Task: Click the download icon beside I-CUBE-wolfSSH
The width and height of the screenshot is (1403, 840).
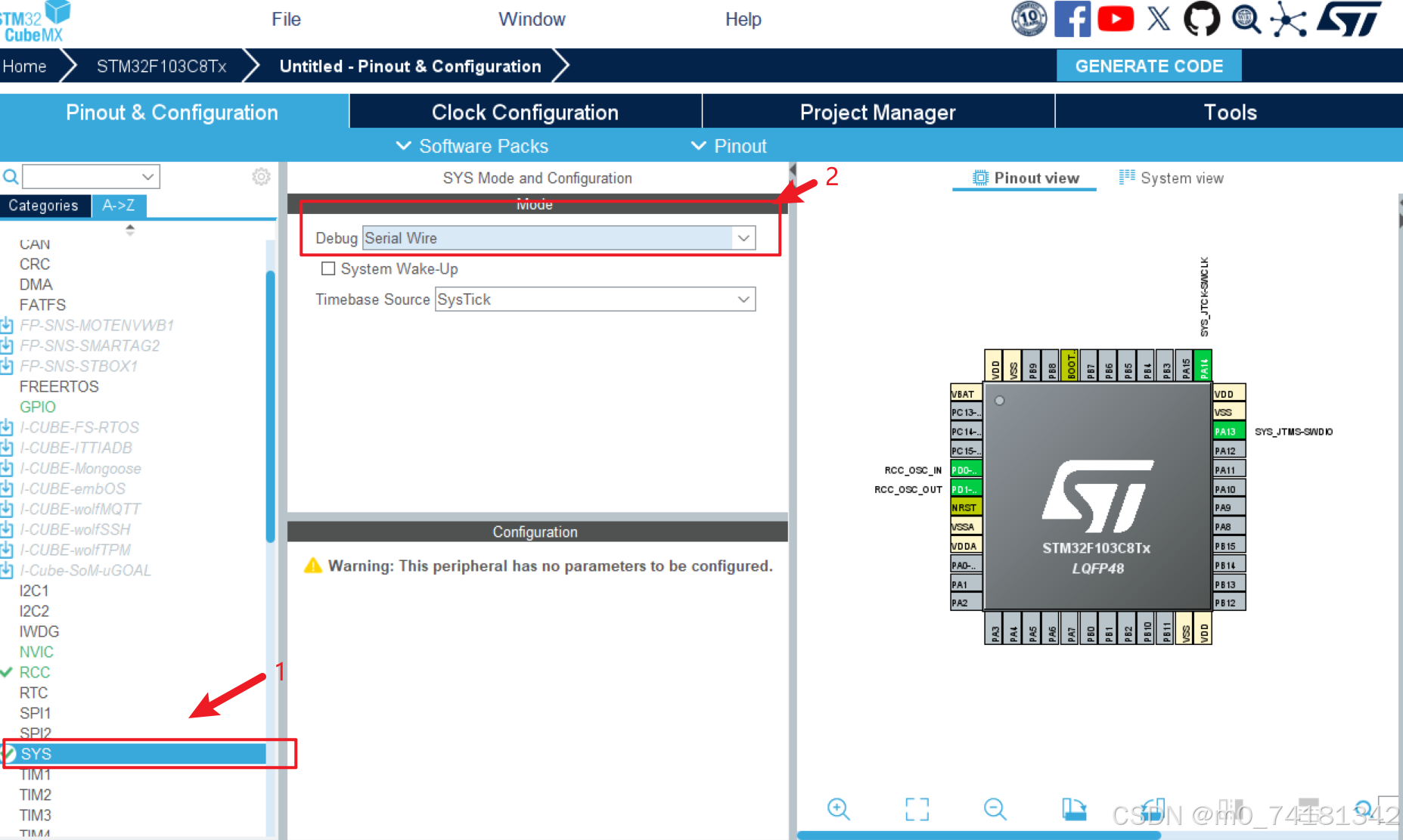Action: (7, 530)
